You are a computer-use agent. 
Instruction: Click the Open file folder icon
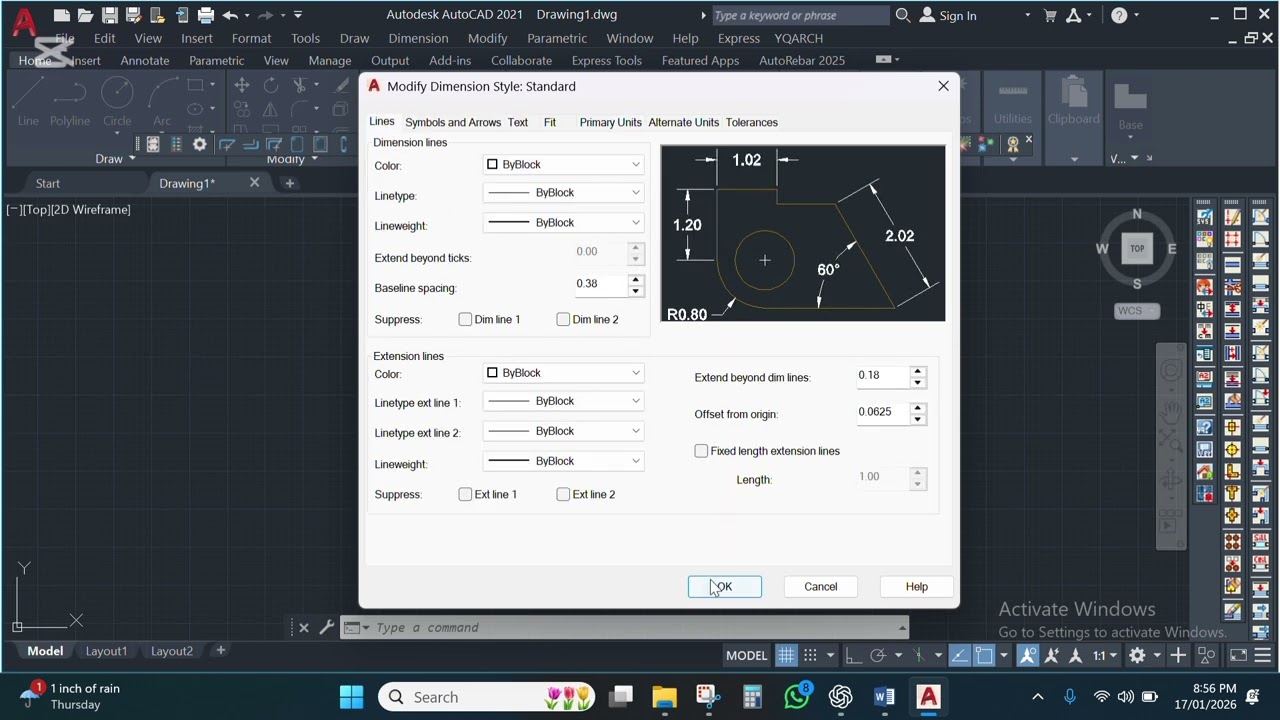click(86, 15)
